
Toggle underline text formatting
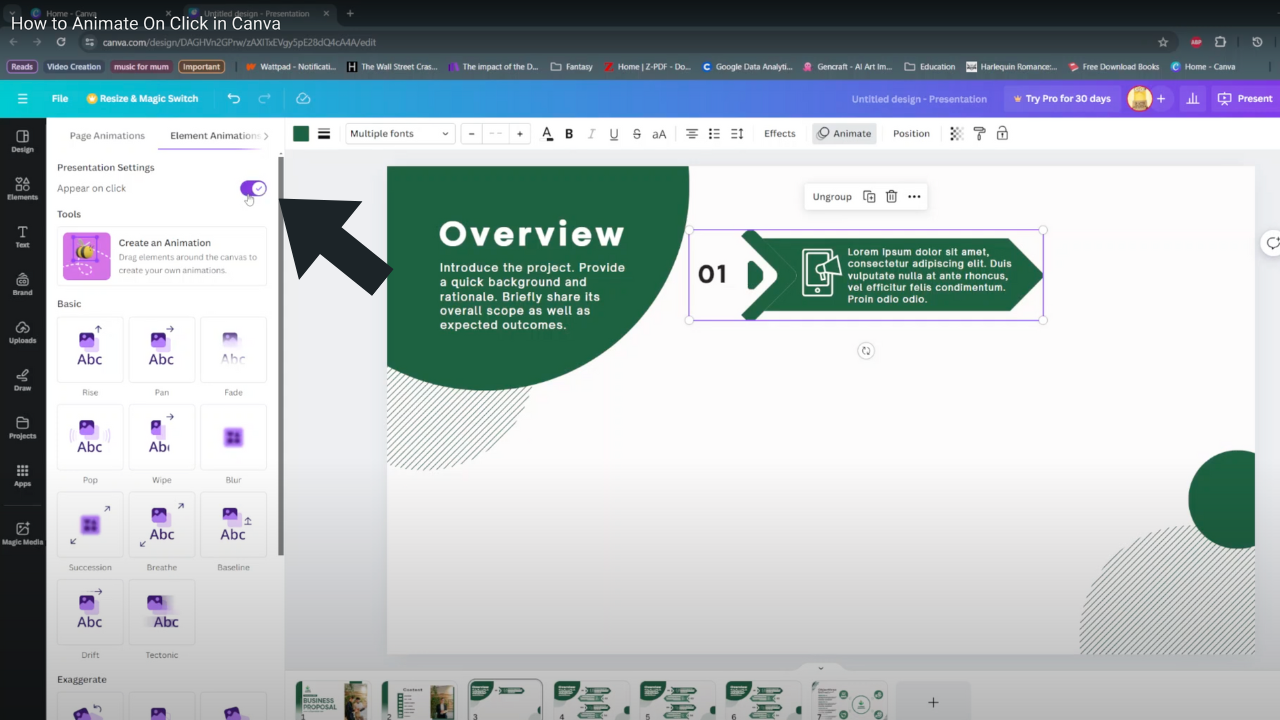pos(613,134)
